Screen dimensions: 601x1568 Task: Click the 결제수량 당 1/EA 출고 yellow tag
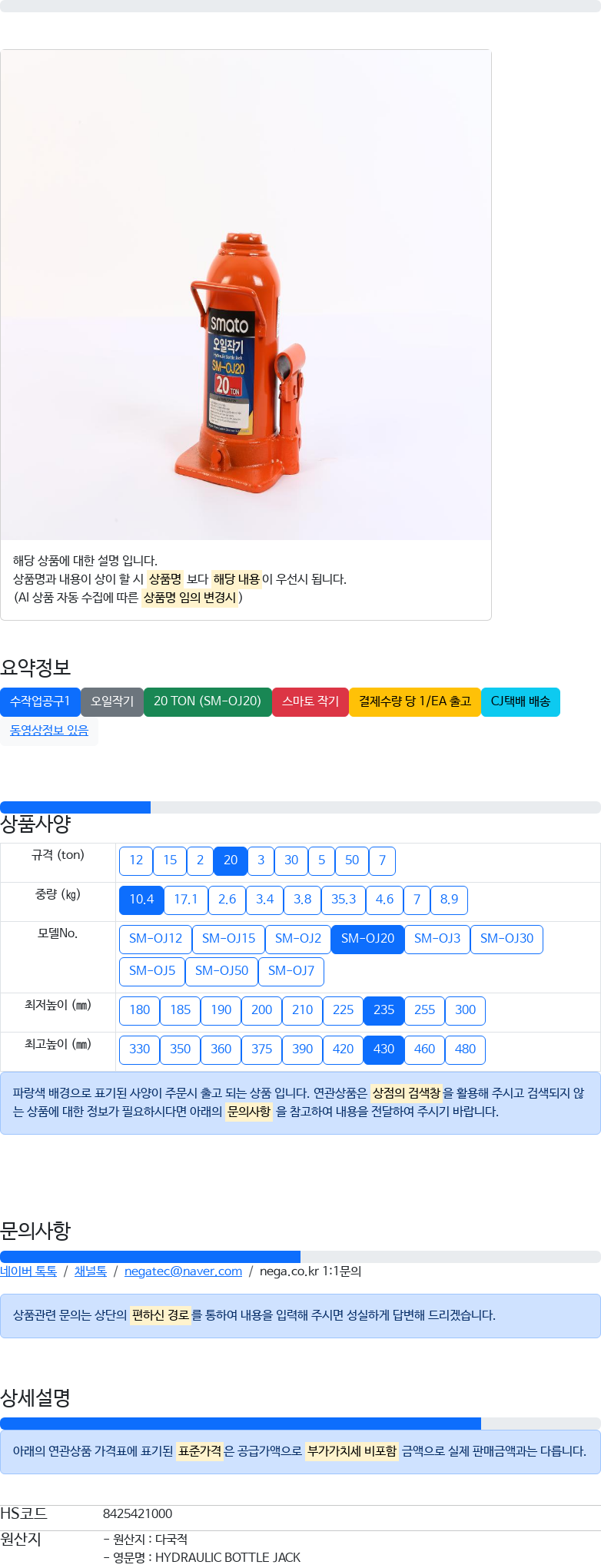415,701
